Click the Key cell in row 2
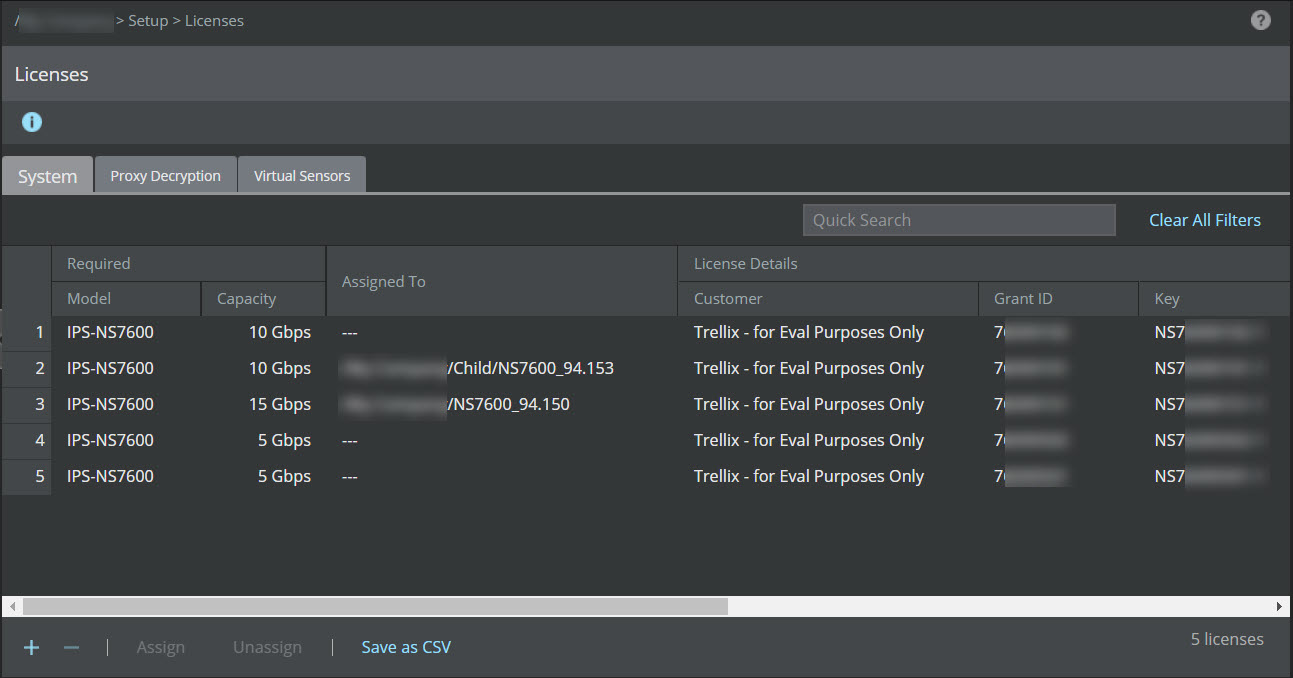 click(x=1212, y=368)
